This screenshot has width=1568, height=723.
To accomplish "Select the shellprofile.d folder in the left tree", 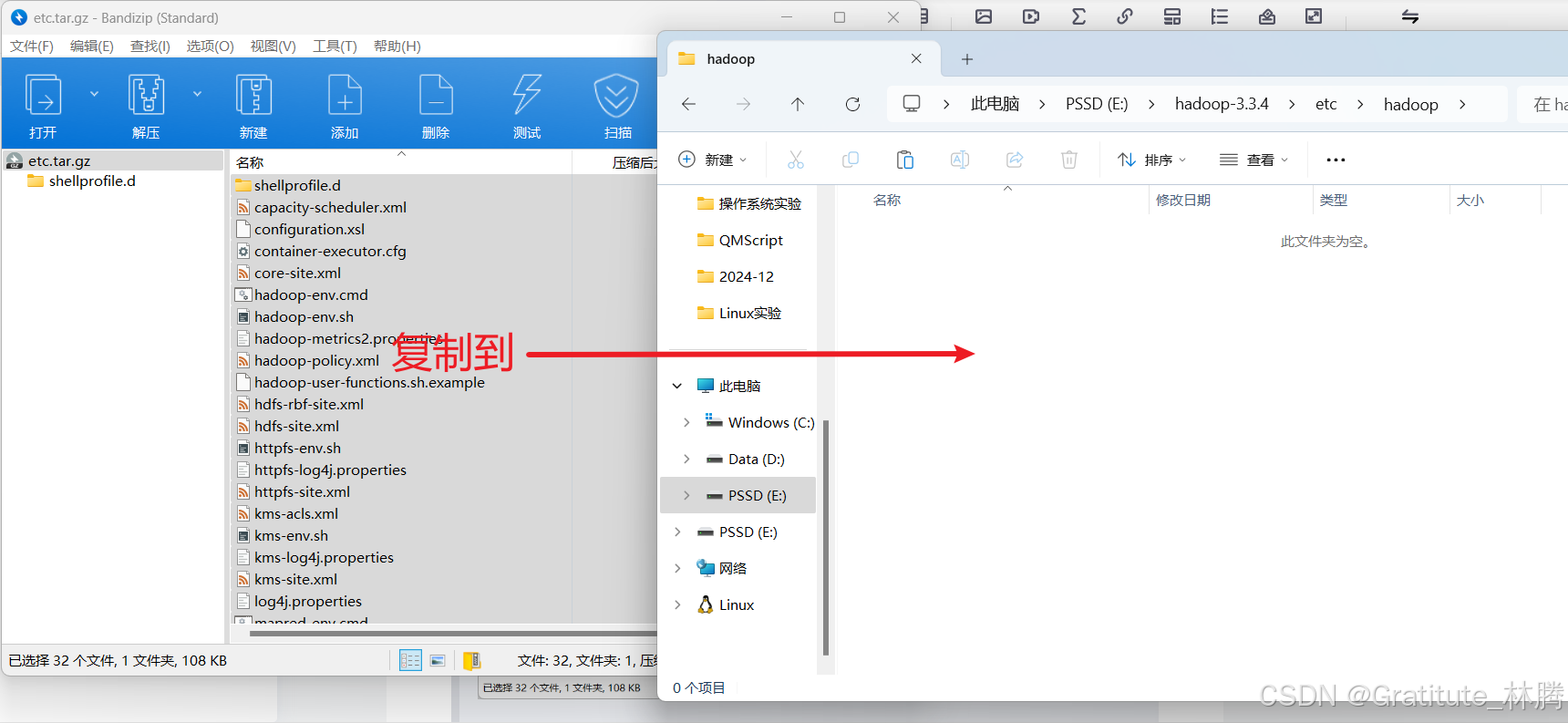I will pos(92,181).
